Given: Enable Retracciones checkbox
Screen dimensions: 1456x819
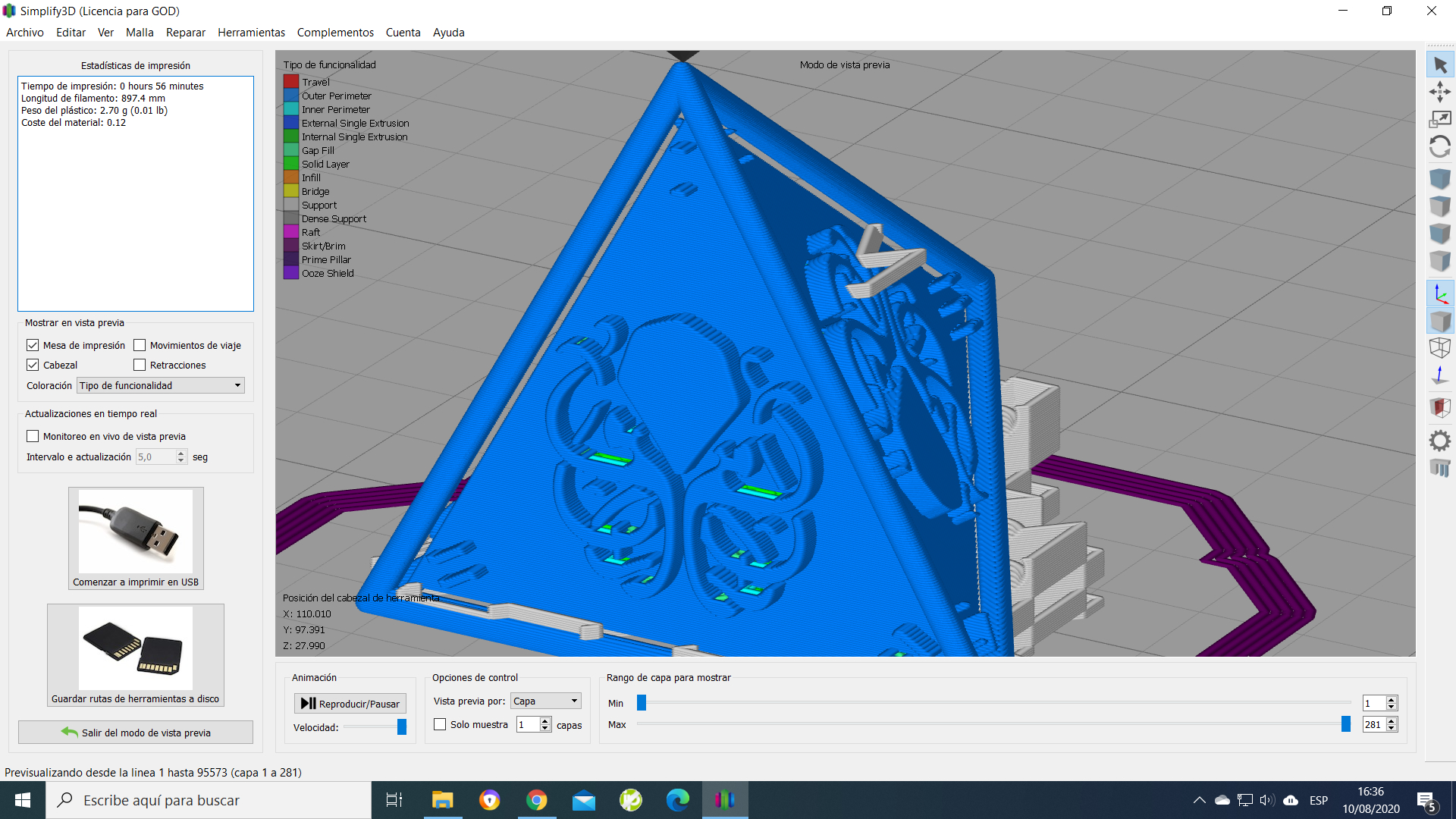Looking at the screenshot, I should (140, 366).
